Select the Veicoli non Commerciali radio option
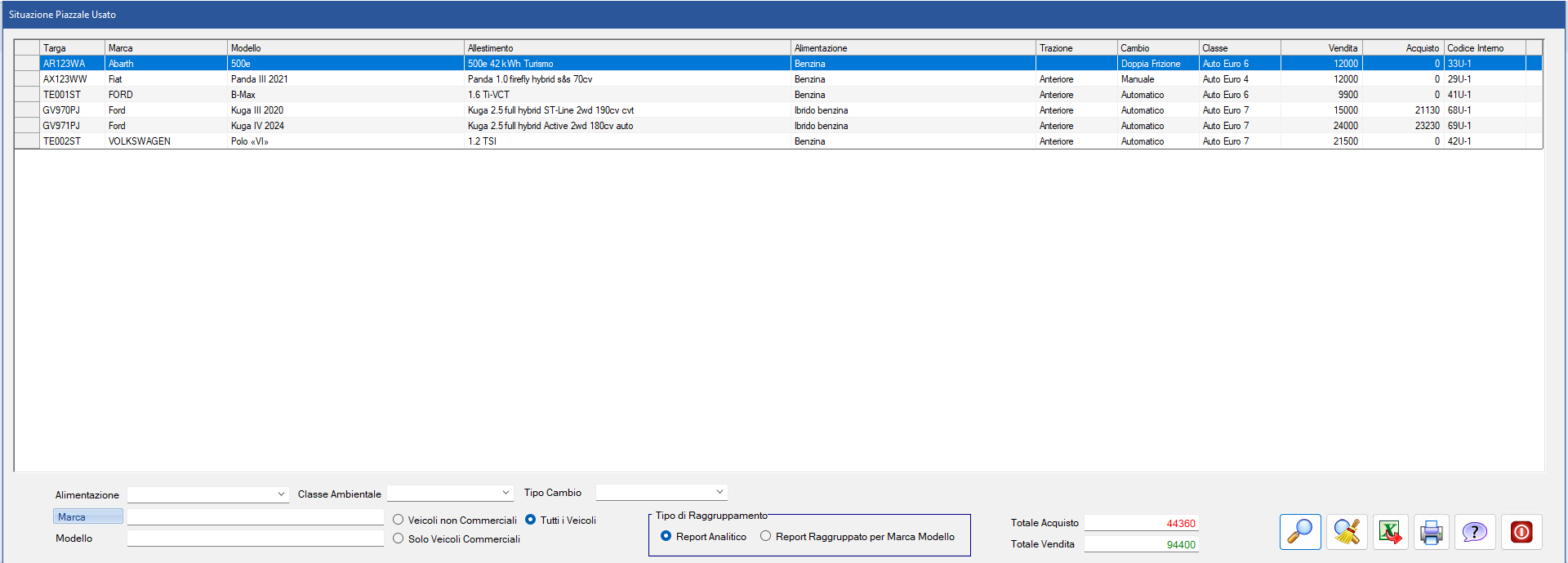The height and width of the screenshot is (563, 1568). coord(399,520)
